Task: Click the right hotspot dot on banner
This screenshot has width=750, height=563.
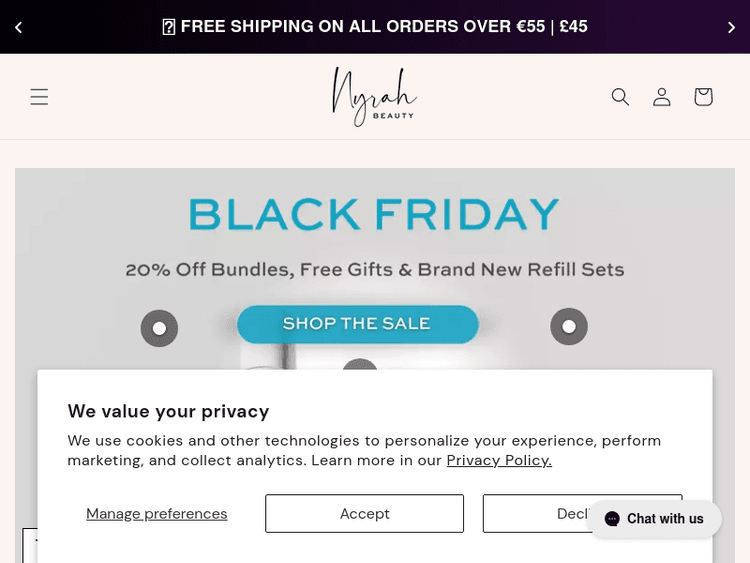Action: tap(569, 326)
